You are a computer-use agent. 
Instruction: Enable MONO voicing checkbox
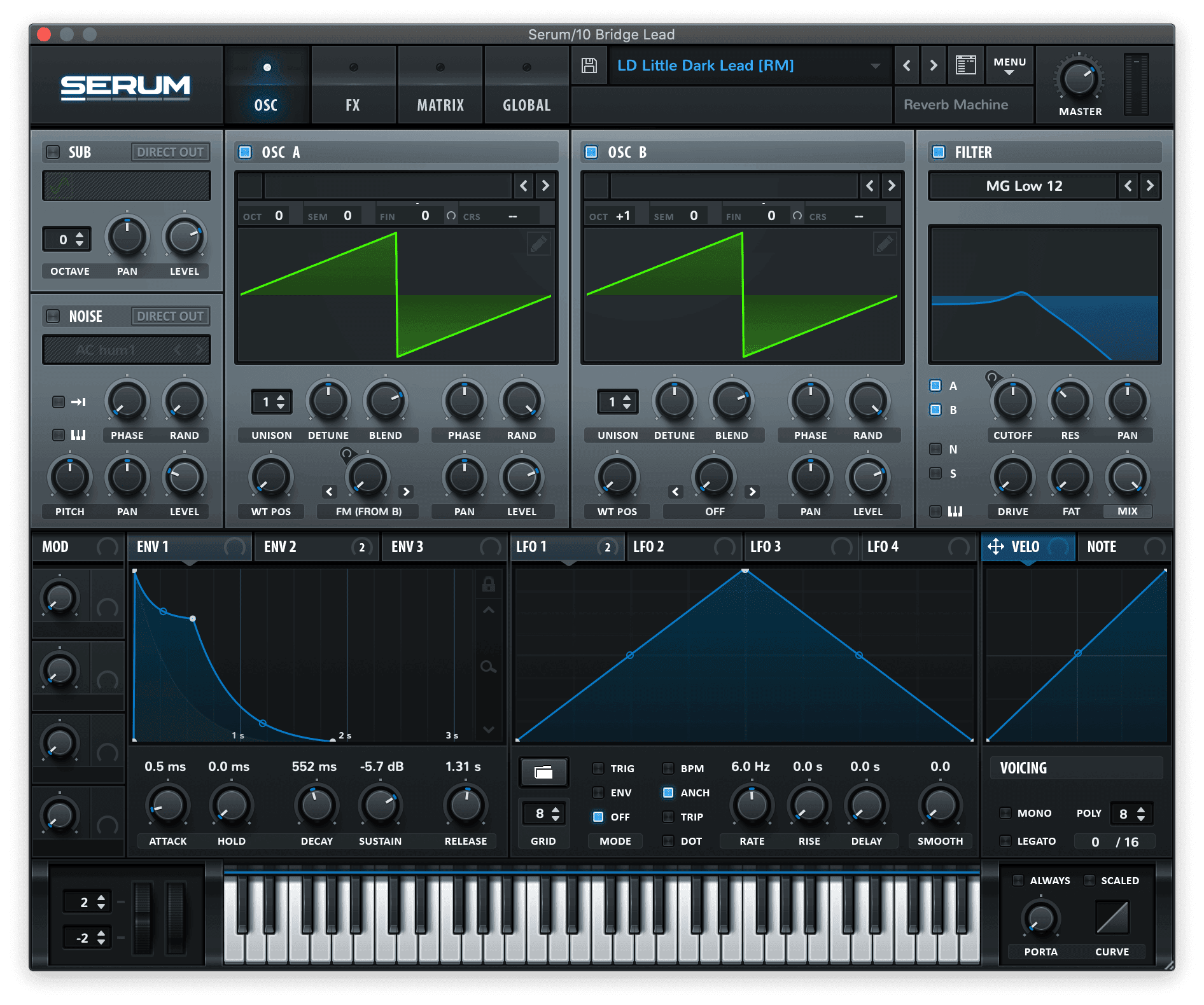point(1005,813)
